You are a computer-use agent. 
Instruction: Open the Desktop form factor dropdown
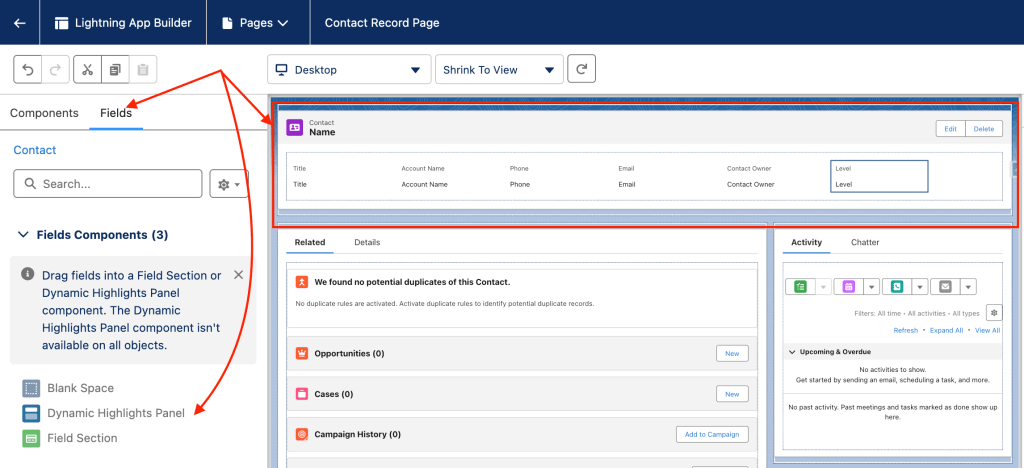349,70
